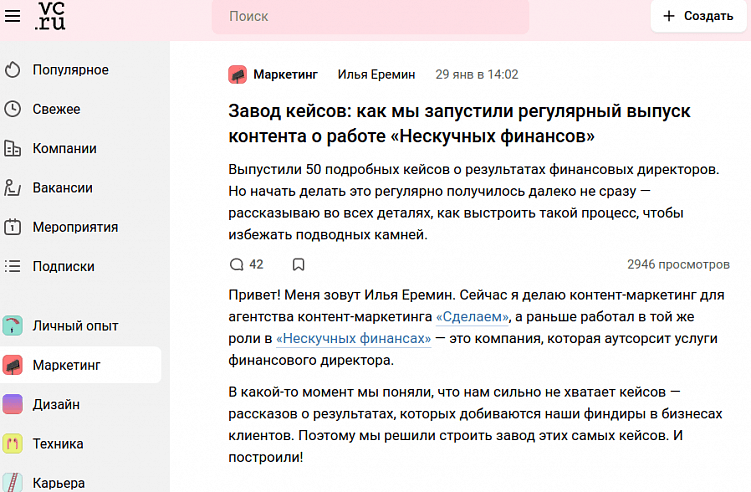Click the Компании building icon

[12, 149]
